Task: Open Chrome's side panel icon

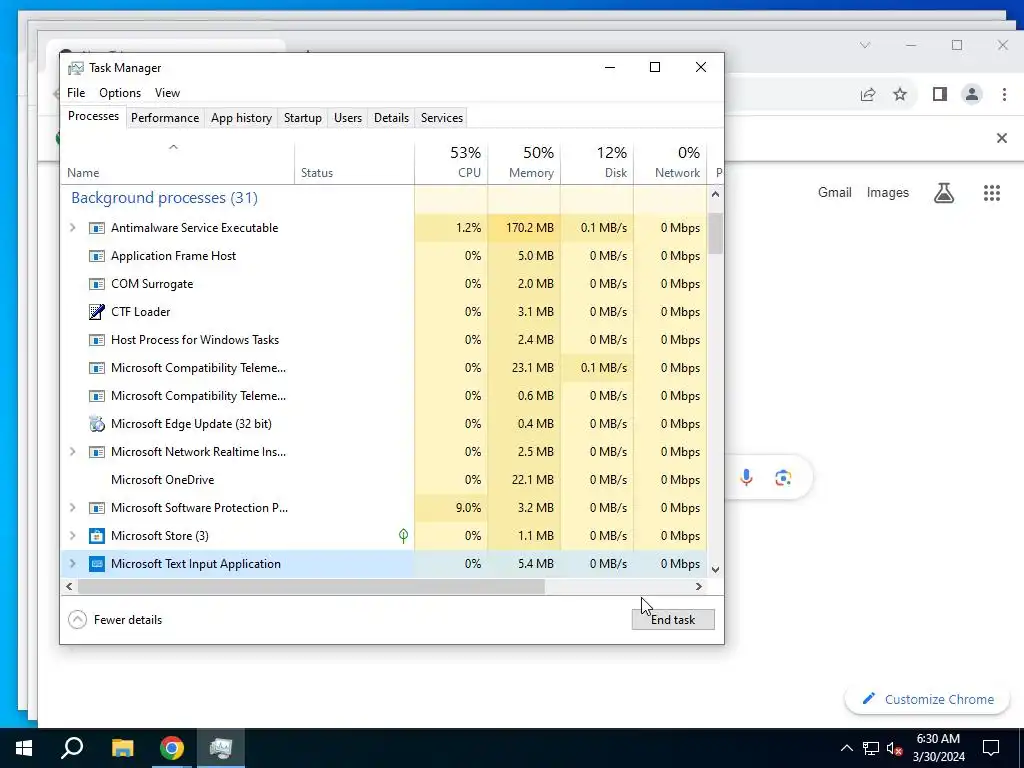Action: coord(940,95)
